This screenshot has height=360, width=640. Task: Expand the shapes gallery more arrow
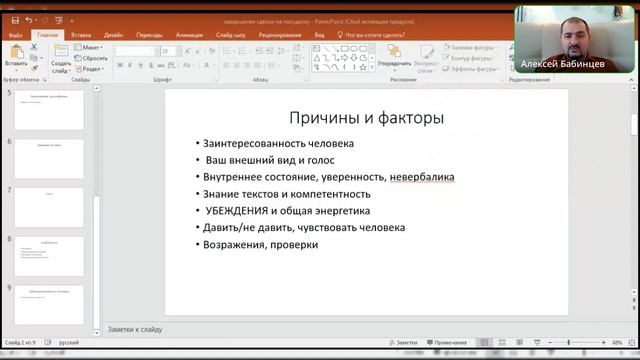372,68
